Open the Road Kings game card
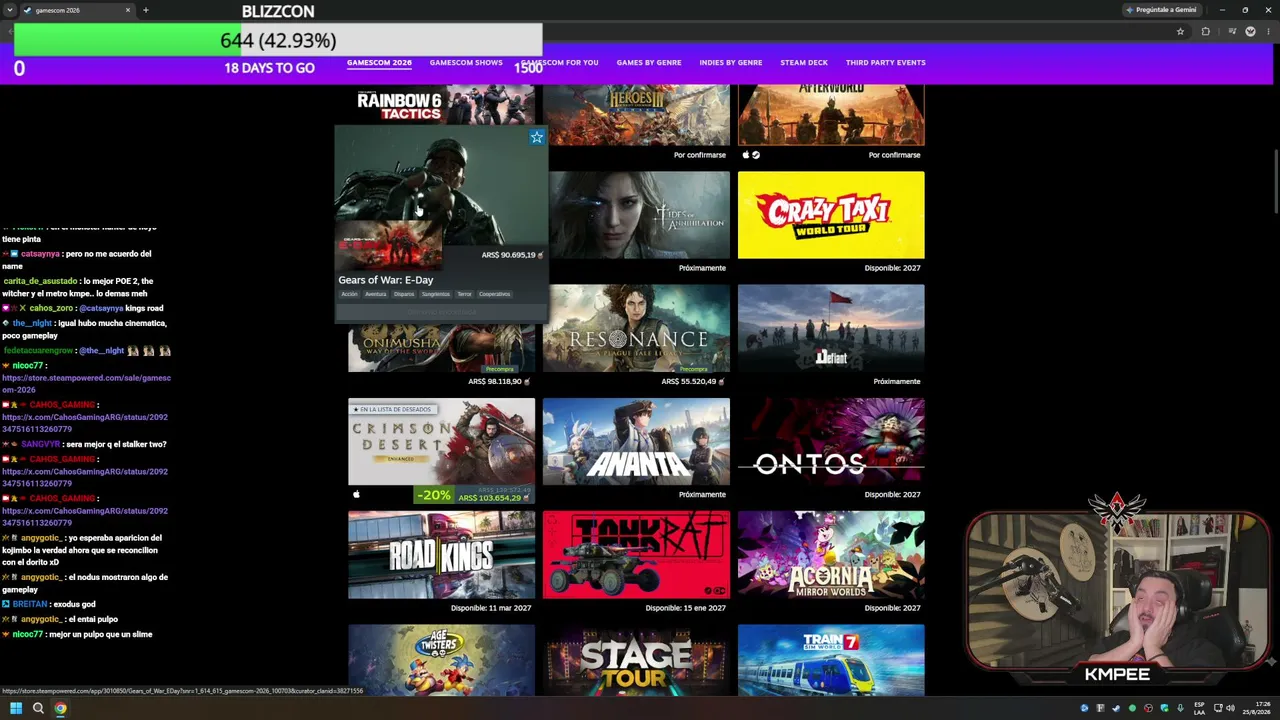The height and width of the screenshot is (720, 1280). click(441, 555)
